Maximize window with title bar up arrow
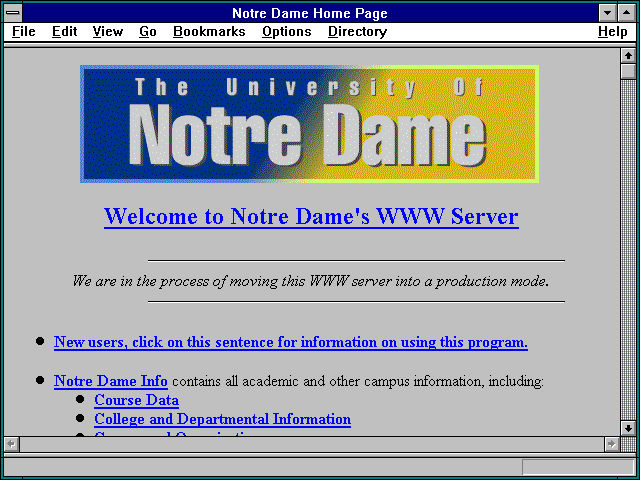This screenshot has width=640, height=480. click(627, 13)
